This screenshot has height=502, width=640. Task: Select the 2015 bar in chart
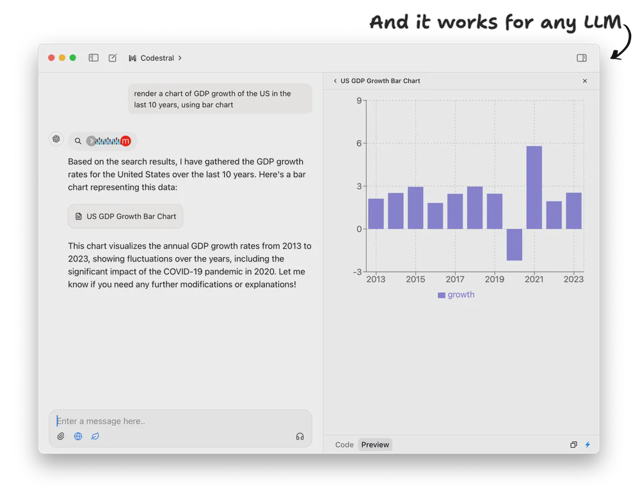[416, 208]
